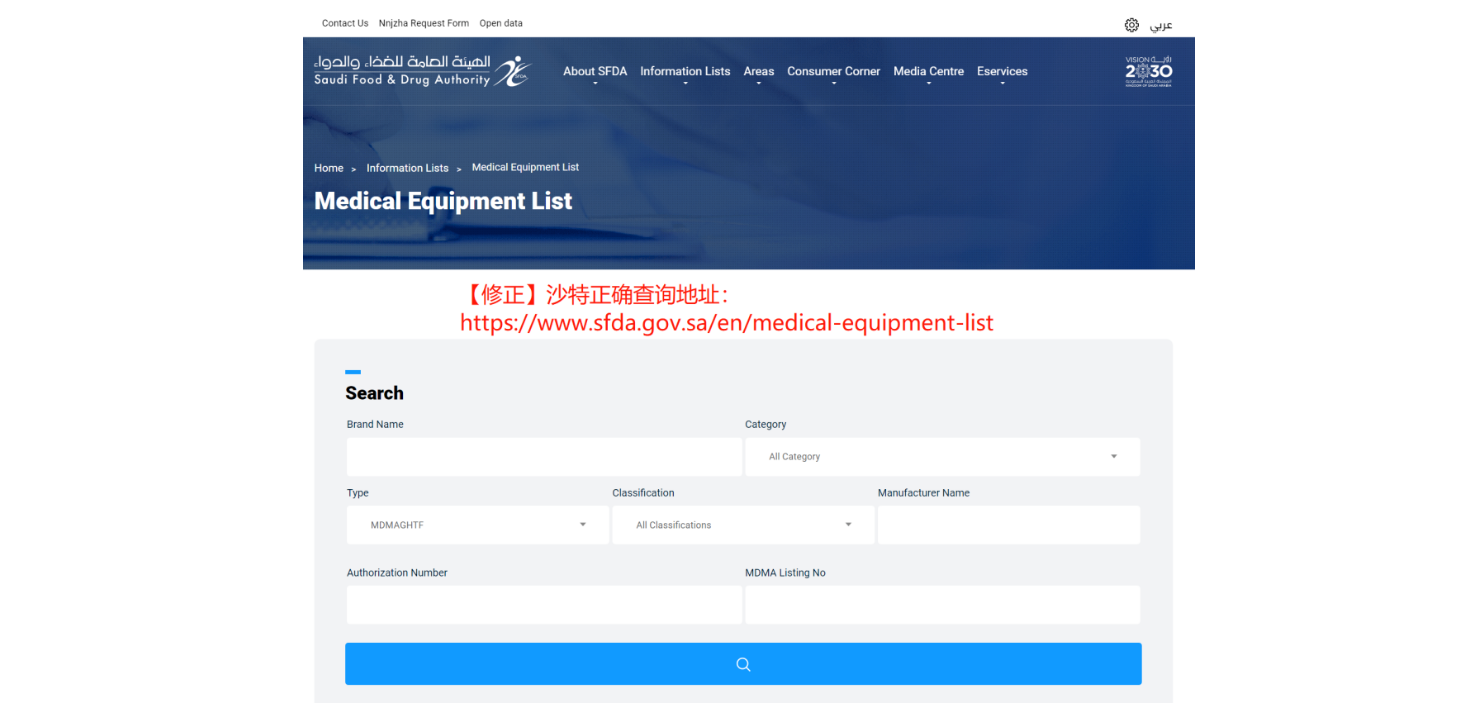The image size is (1481, 711).
Task: Expand the Media Centre menu
Action: click(x=928, y=72)
